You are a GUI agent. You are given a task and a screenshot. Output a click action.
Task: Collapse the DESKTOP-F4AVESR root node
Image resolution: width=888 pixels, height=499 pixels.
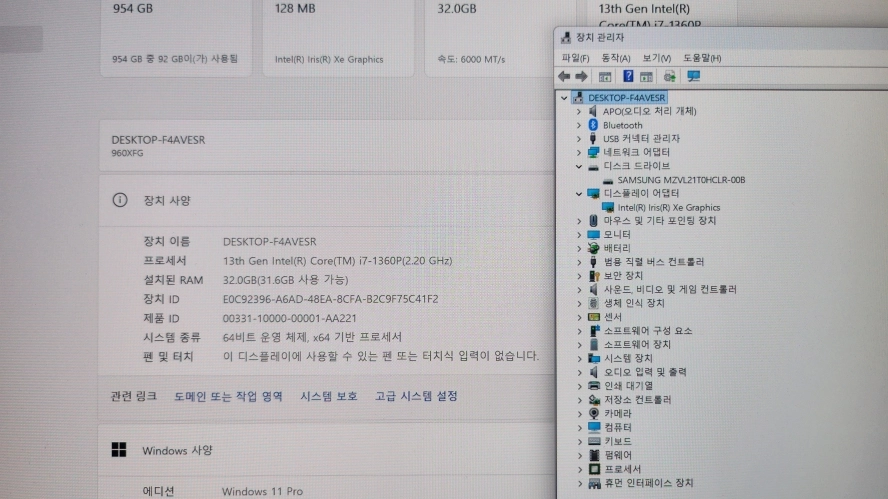click(564, 97)
